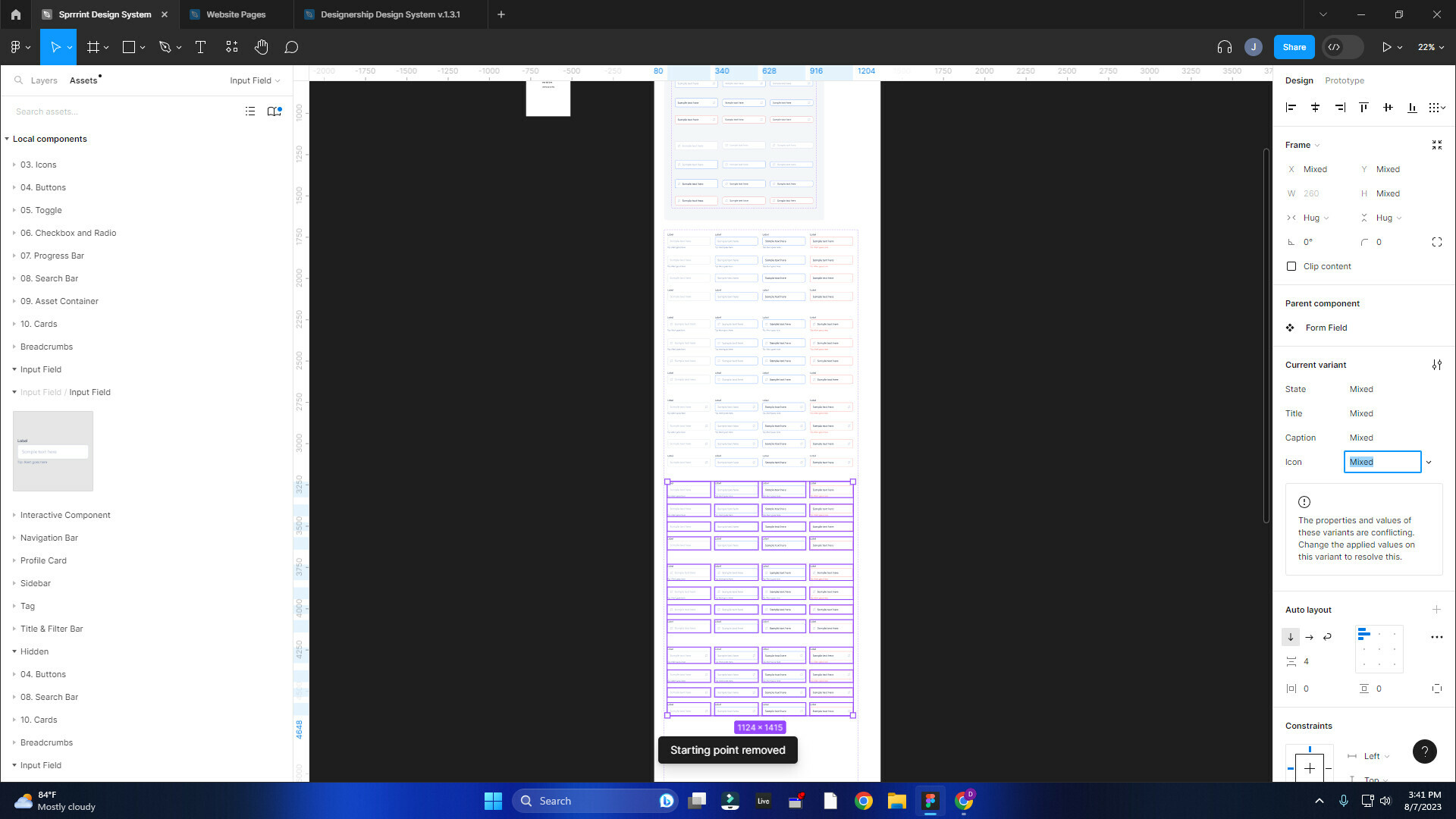Viewport: 1456px width, 819px height.
Task: Open Designership Design System file tab
Action: click(x=390, y=14)
